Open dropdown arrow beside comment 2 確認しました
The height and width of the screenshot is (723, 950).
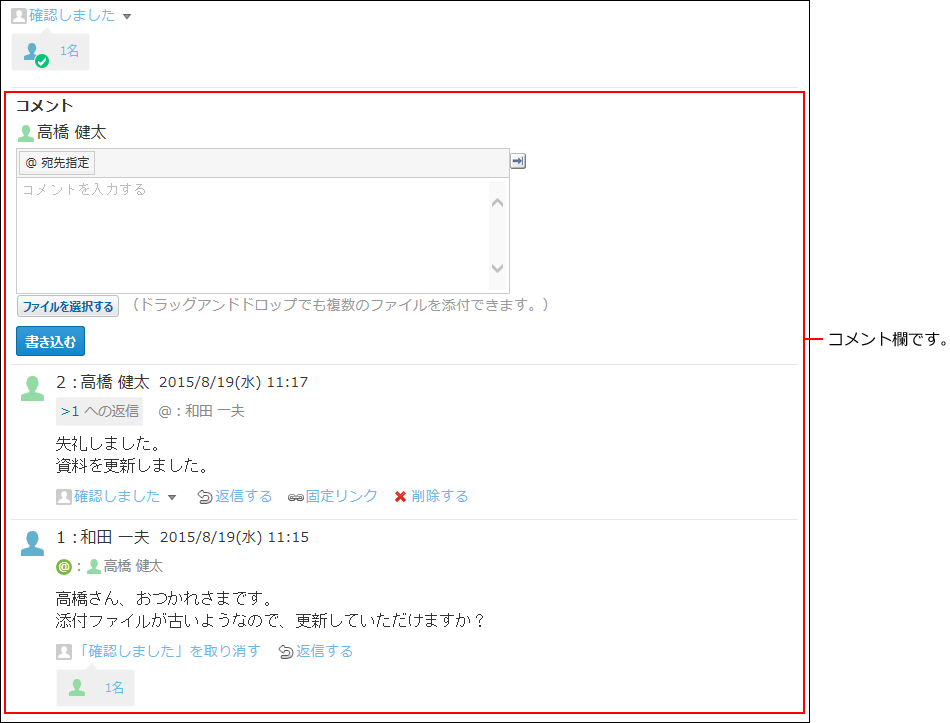coord(172,498)
